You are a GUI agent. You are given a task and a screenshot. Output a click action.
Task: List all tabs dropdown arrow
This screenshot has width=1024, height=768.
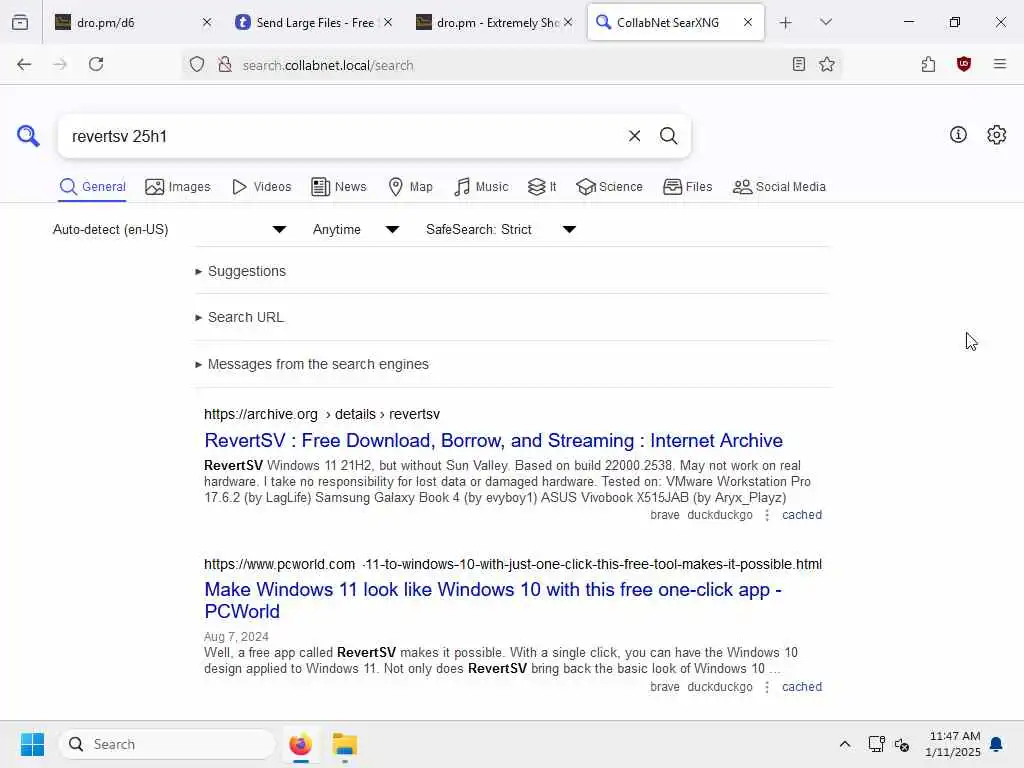[x=826, y=22]
